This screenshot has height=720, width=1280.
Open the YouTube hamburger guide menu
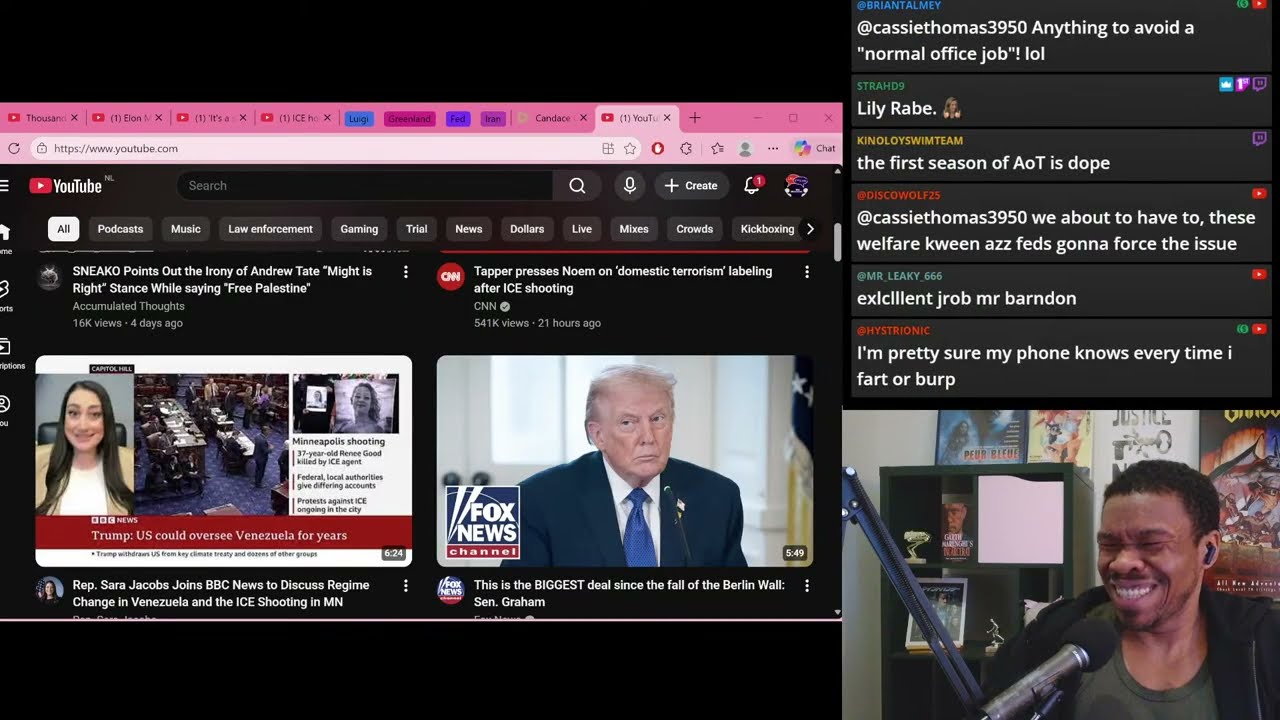4,186
